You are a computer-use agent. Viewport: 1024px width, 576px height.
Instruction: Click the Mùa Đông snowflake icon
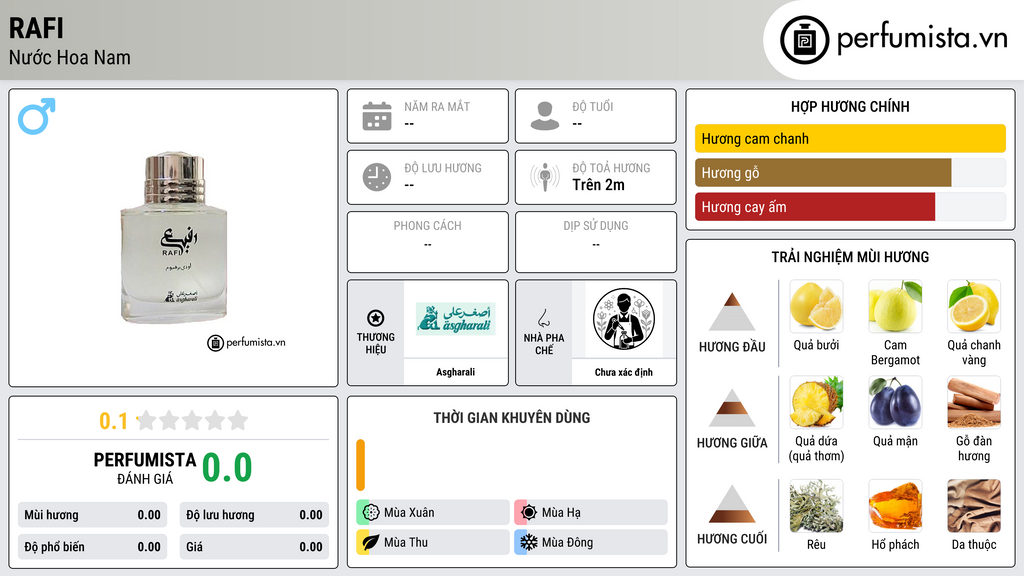click(x=529, y=542)
